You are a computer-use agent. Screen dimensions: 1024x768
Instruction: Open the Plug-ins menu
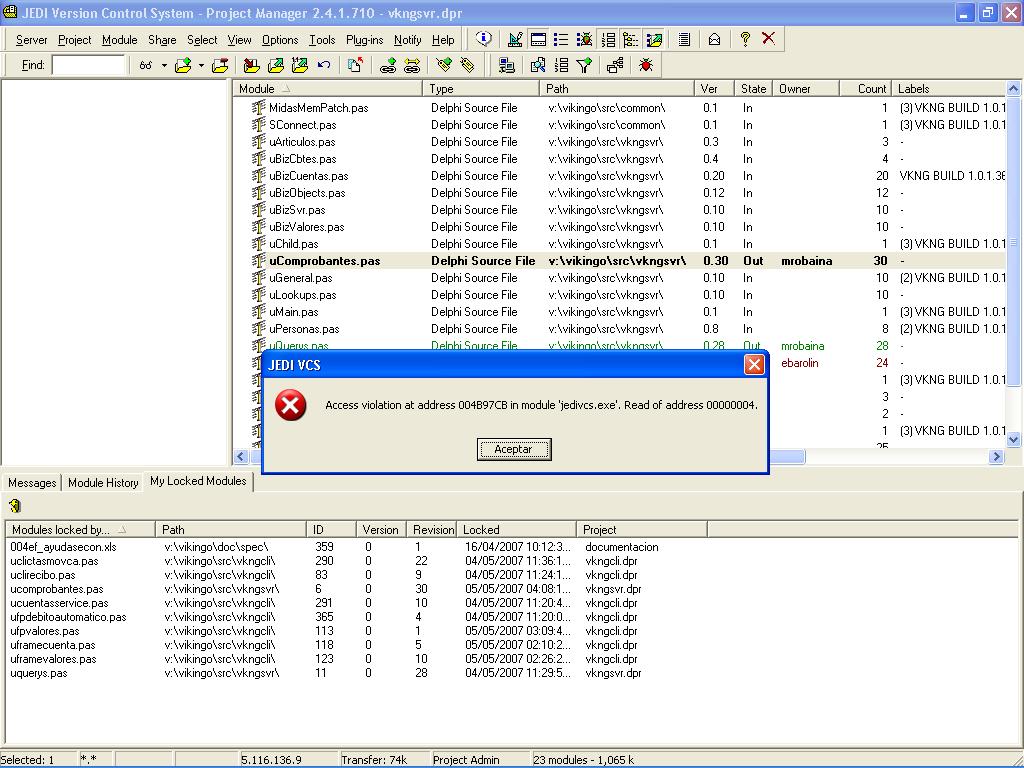click(364, 40)
